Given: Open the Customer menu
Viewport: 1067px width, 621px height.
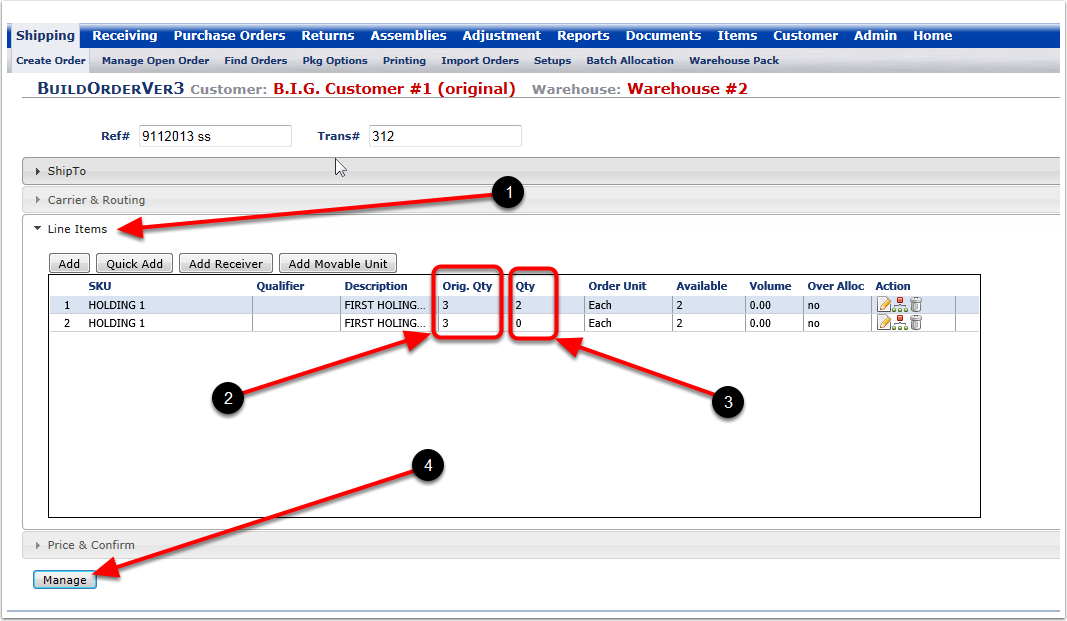Looking at the screenshot, I should tap(805, 35).
